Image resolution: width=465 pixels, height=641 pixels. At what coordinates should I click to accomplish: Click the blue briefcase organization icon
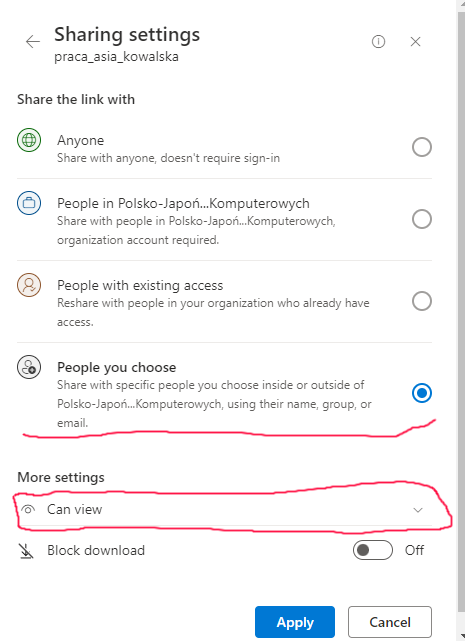coord(29,203)
